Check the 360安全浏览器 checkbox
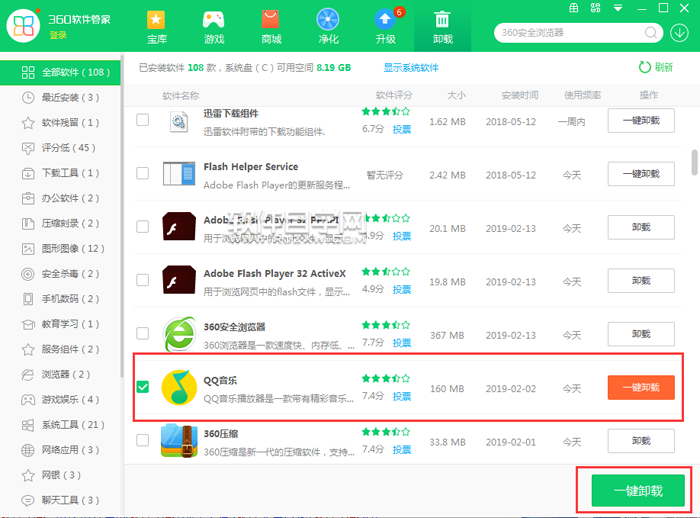 tap(142, 333)
